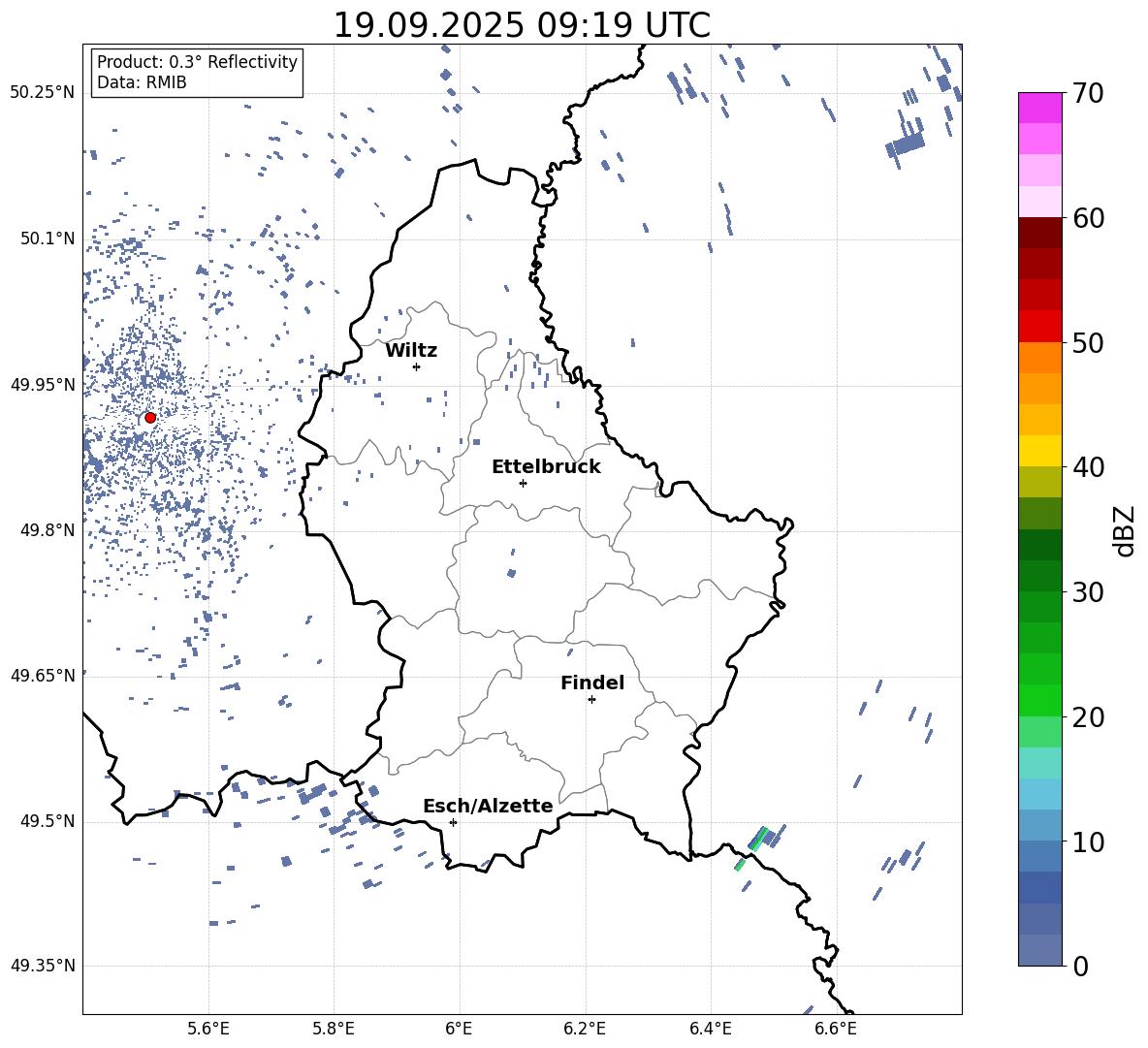Viewport: 1148px width, 1048px height.
Task: Click the Wiltz station cross marker
Action: (417, 366)
